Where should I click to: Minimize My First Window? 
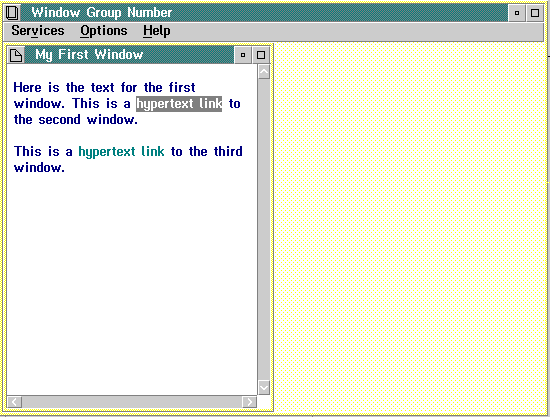pyautogui.click(x=243, y=55)
